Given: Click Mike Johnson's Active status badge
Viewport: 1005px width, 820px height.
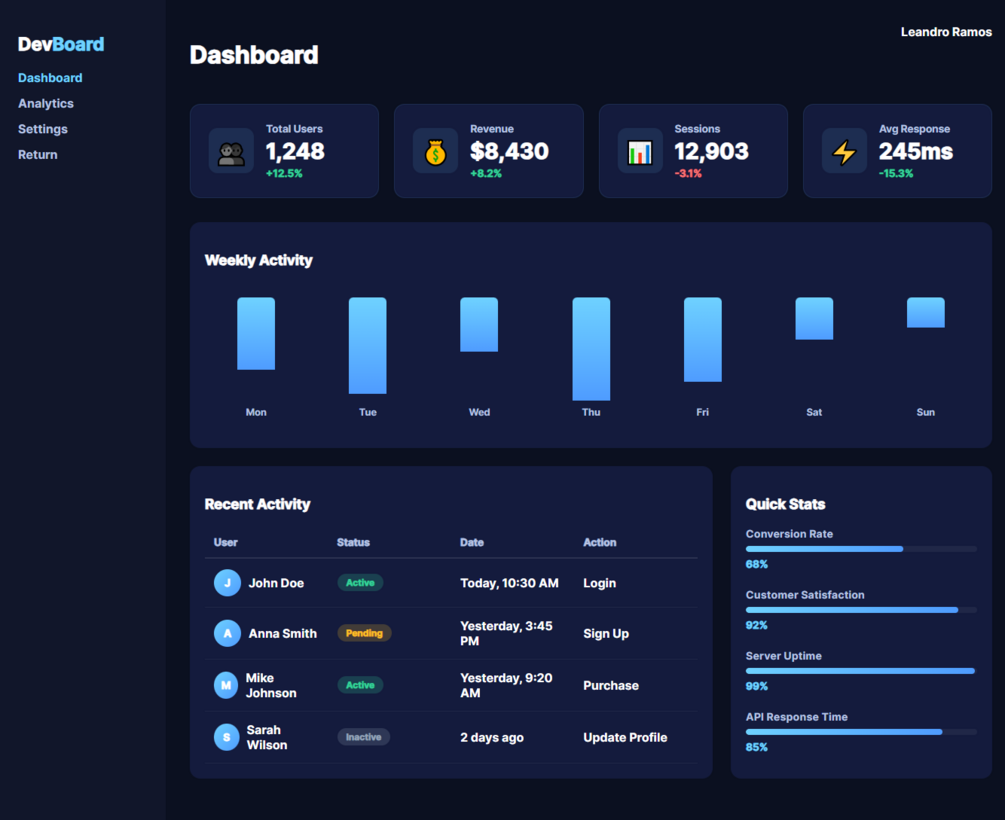Looking at the screenshot, I should click(360, 685).
